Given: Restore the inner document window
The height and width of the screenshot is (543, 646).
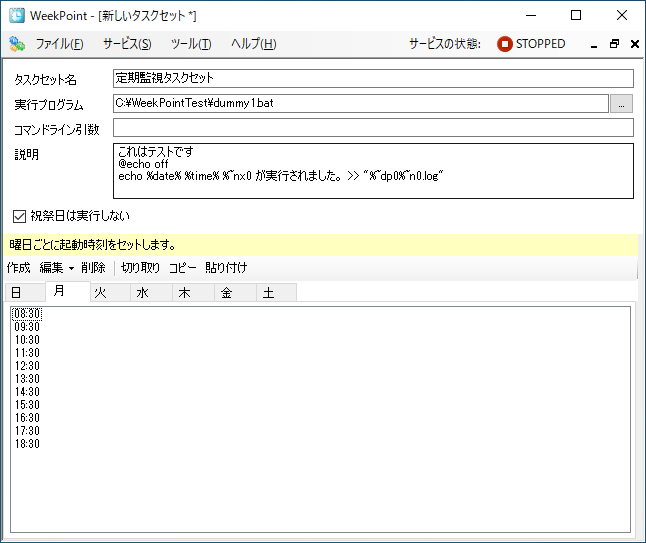Looking at the screenshot, I should coord(614,44).
